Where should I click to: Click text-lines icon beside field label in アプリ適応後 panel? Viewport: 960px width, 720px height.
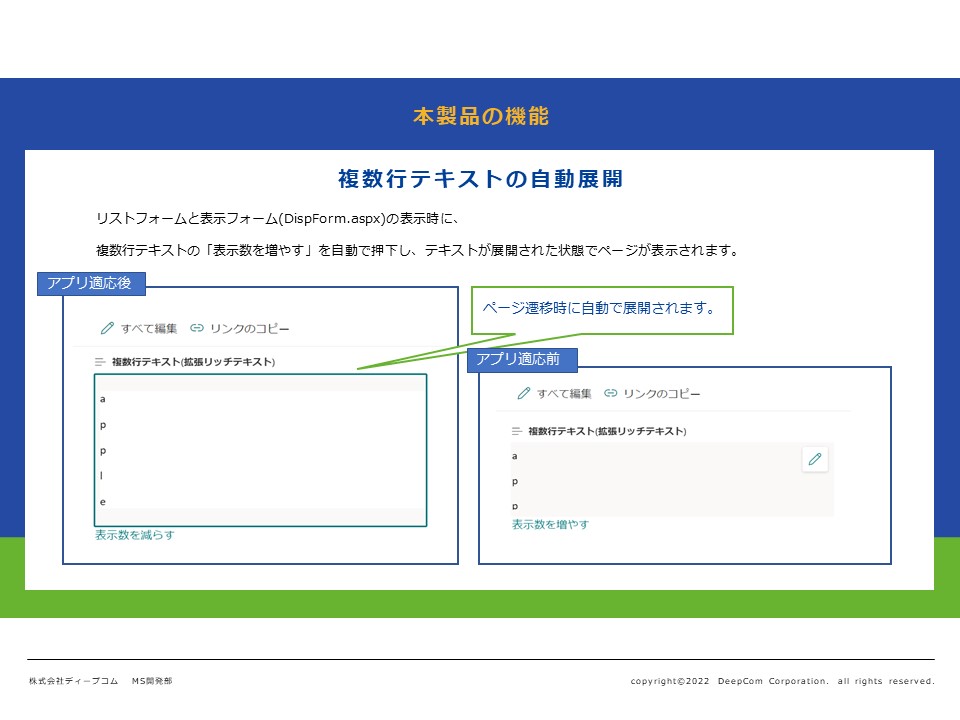(x=100, y=362)
